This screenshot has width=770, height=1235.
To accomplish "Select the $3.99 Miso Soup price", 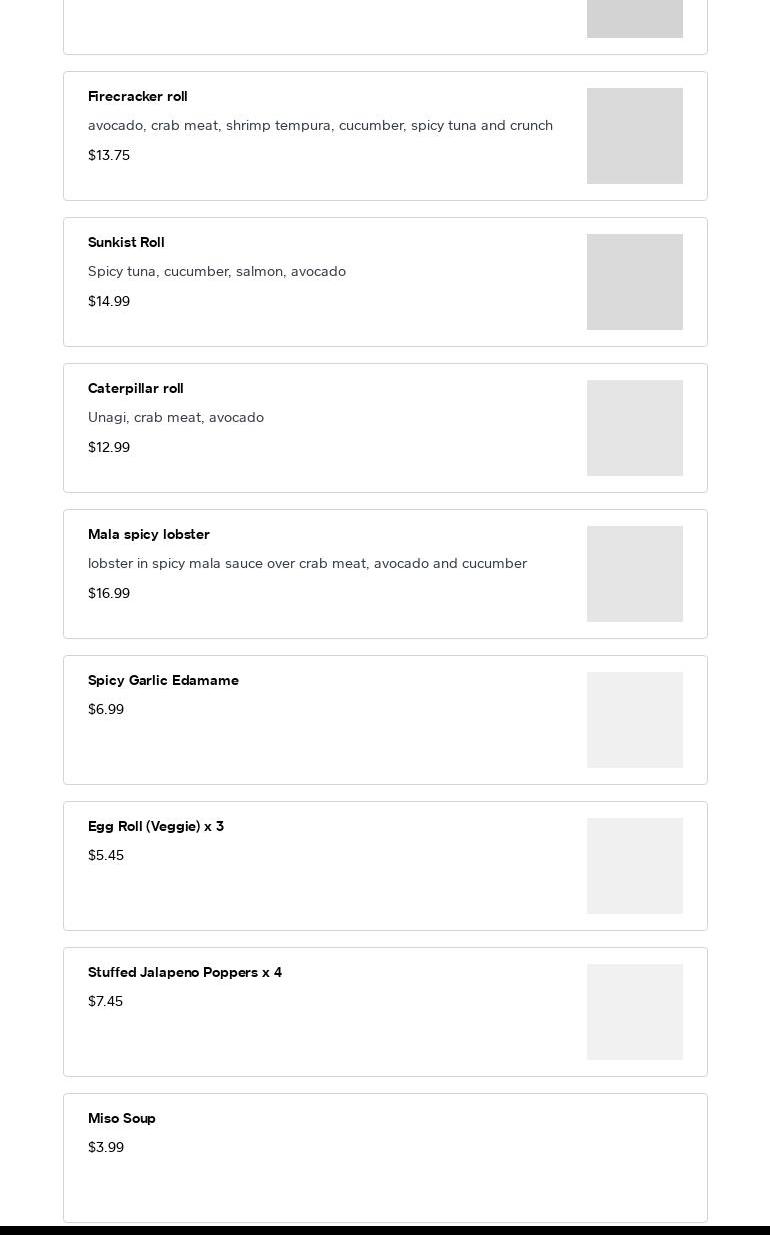I will point(106,1148).
